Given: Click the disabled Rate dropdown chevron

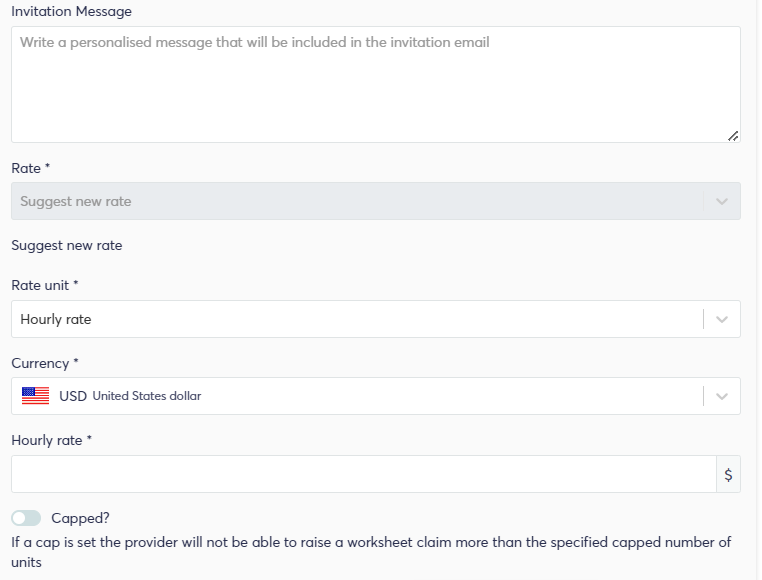Looking at the screenshot, I should 722,201.
